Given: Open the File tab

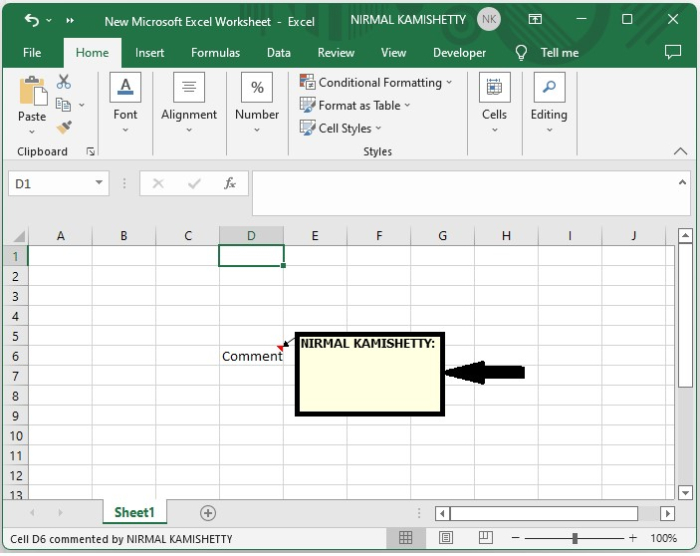Looking at the screenshot, I should [x=32, y=53].
